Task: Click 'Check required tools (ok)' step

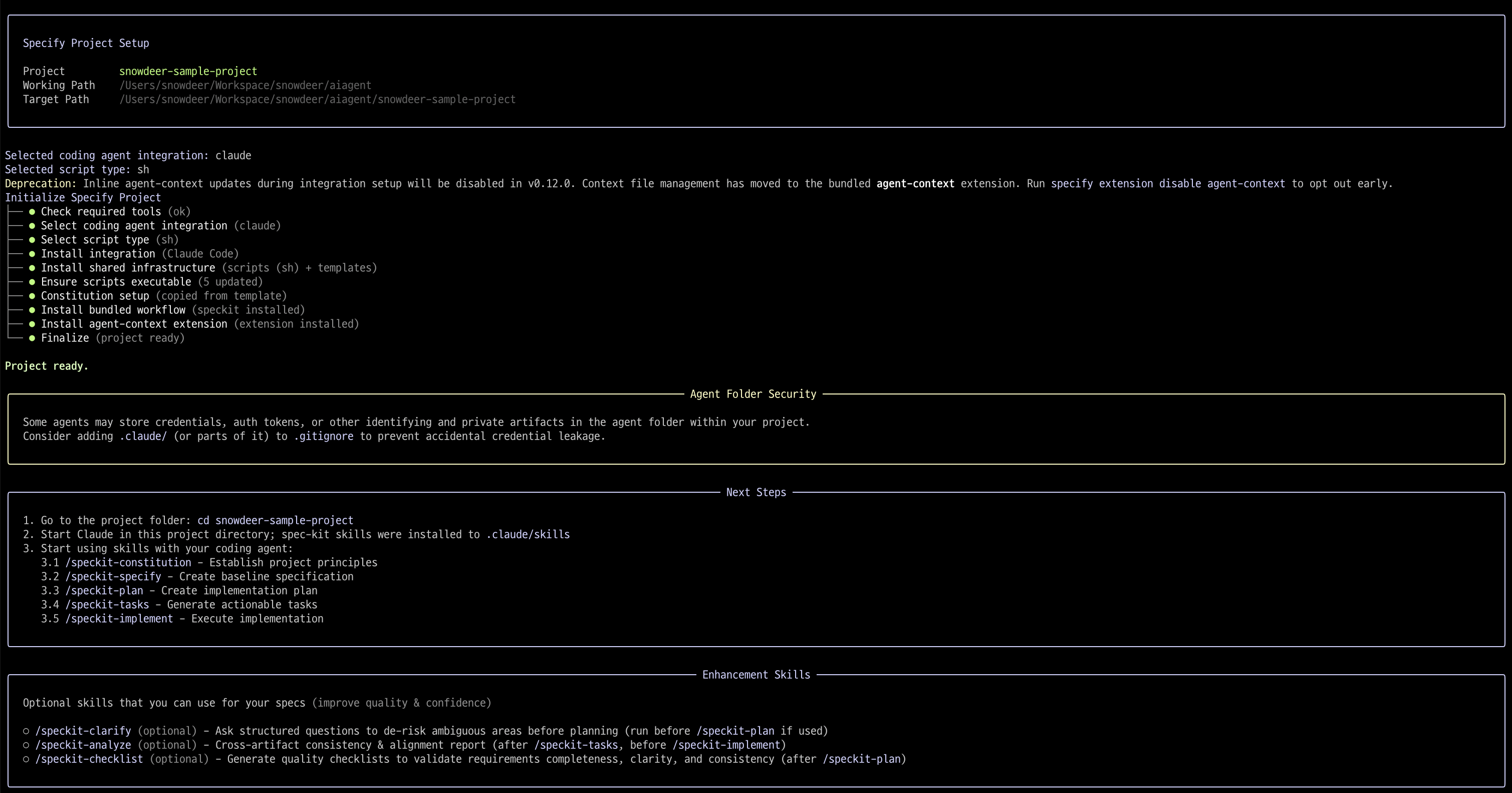Action: tap(116, 212)
